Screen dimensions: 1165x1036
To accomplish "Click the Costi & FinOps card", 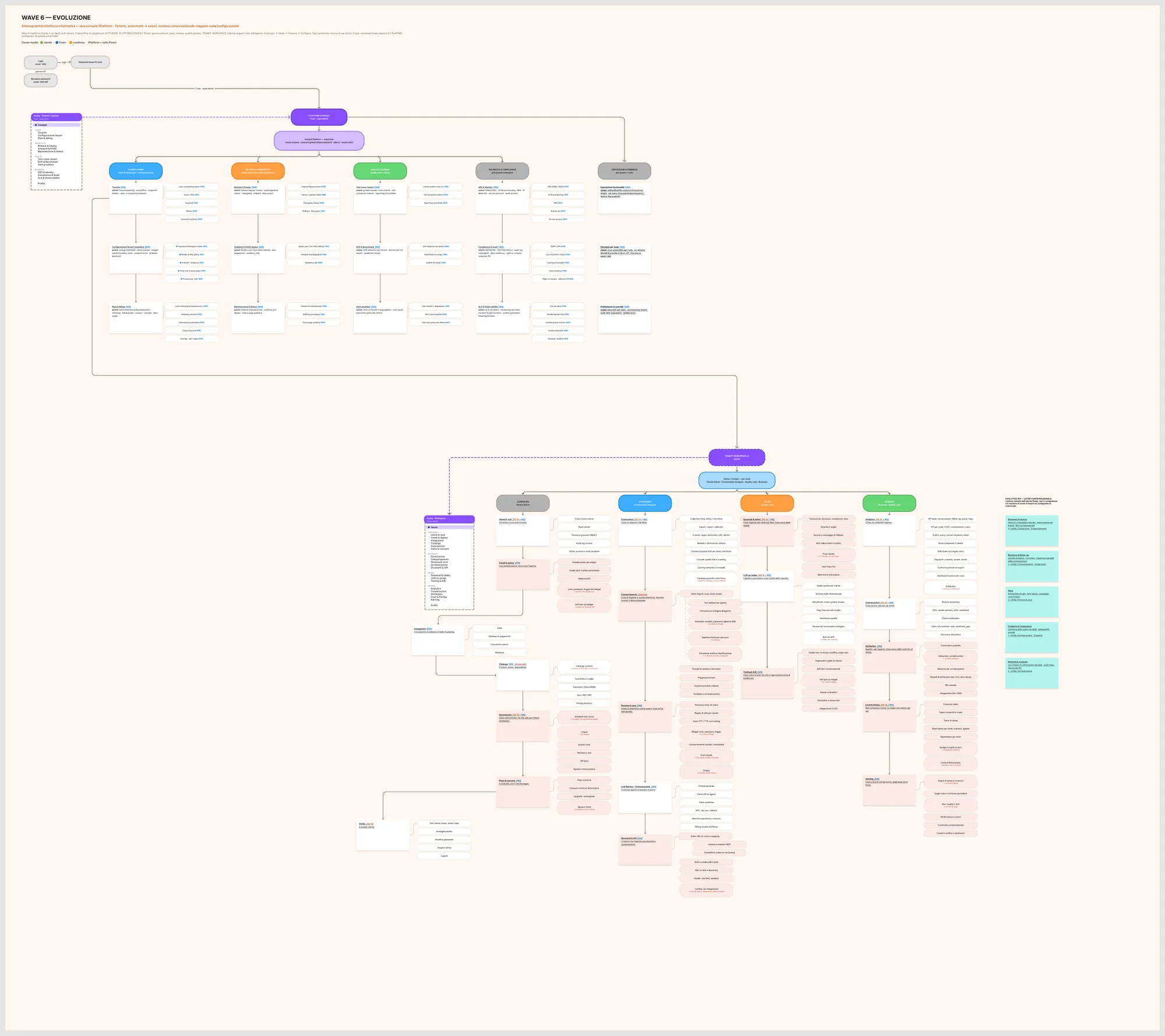I will coord(889,717).
